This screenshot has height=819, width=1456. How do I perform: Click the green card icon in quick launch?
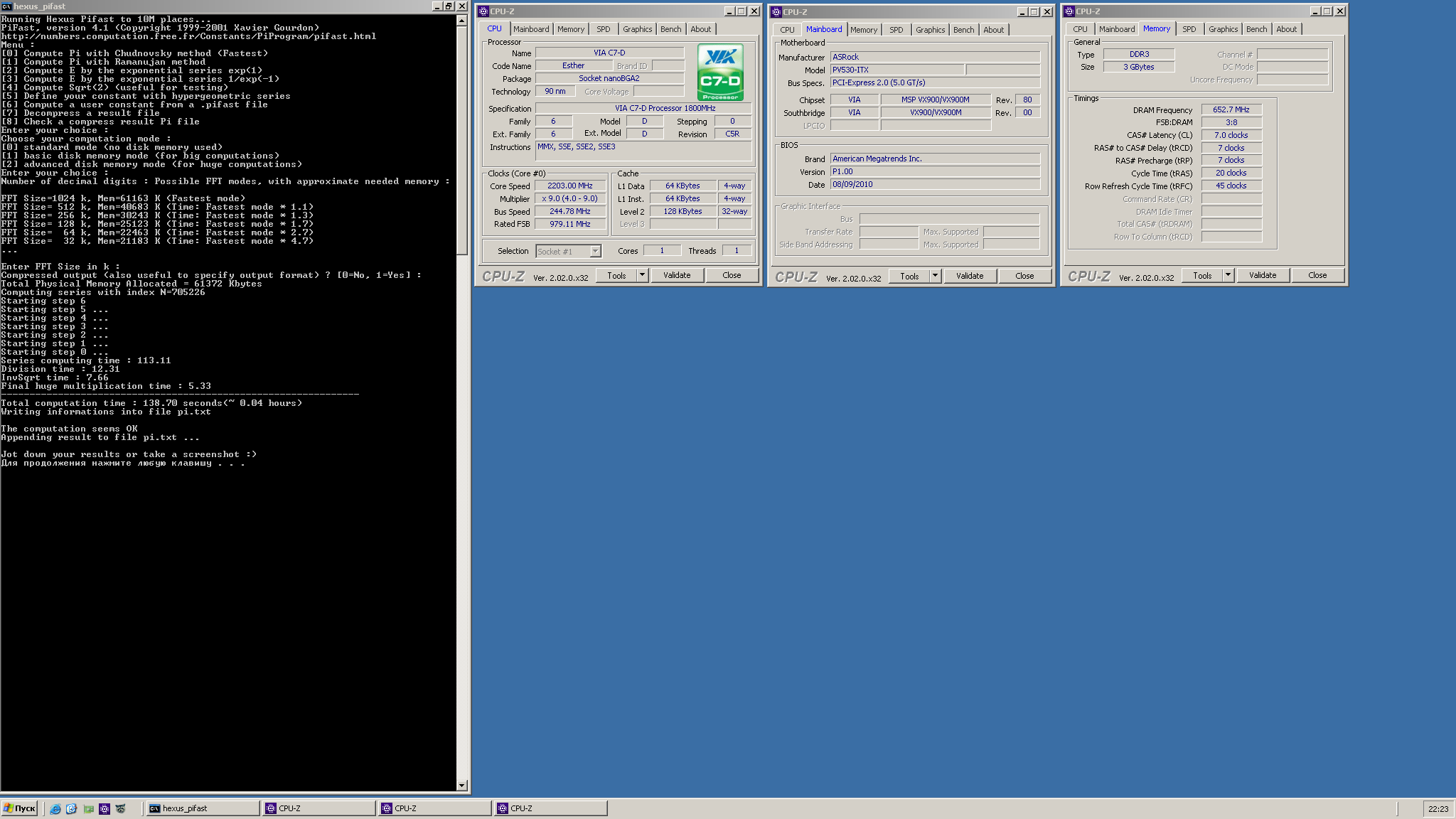[x=89, y=808]
